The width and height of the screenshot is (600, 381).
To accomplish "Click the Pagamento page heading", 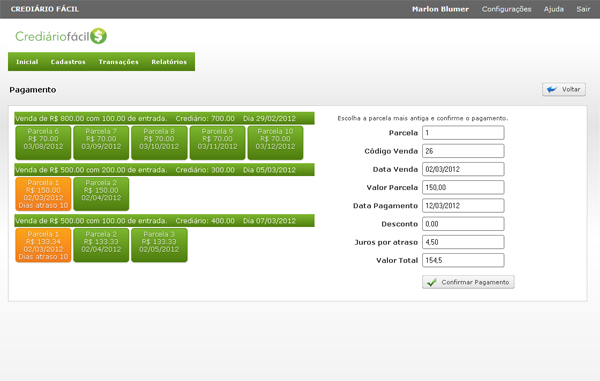I will 33,90.
